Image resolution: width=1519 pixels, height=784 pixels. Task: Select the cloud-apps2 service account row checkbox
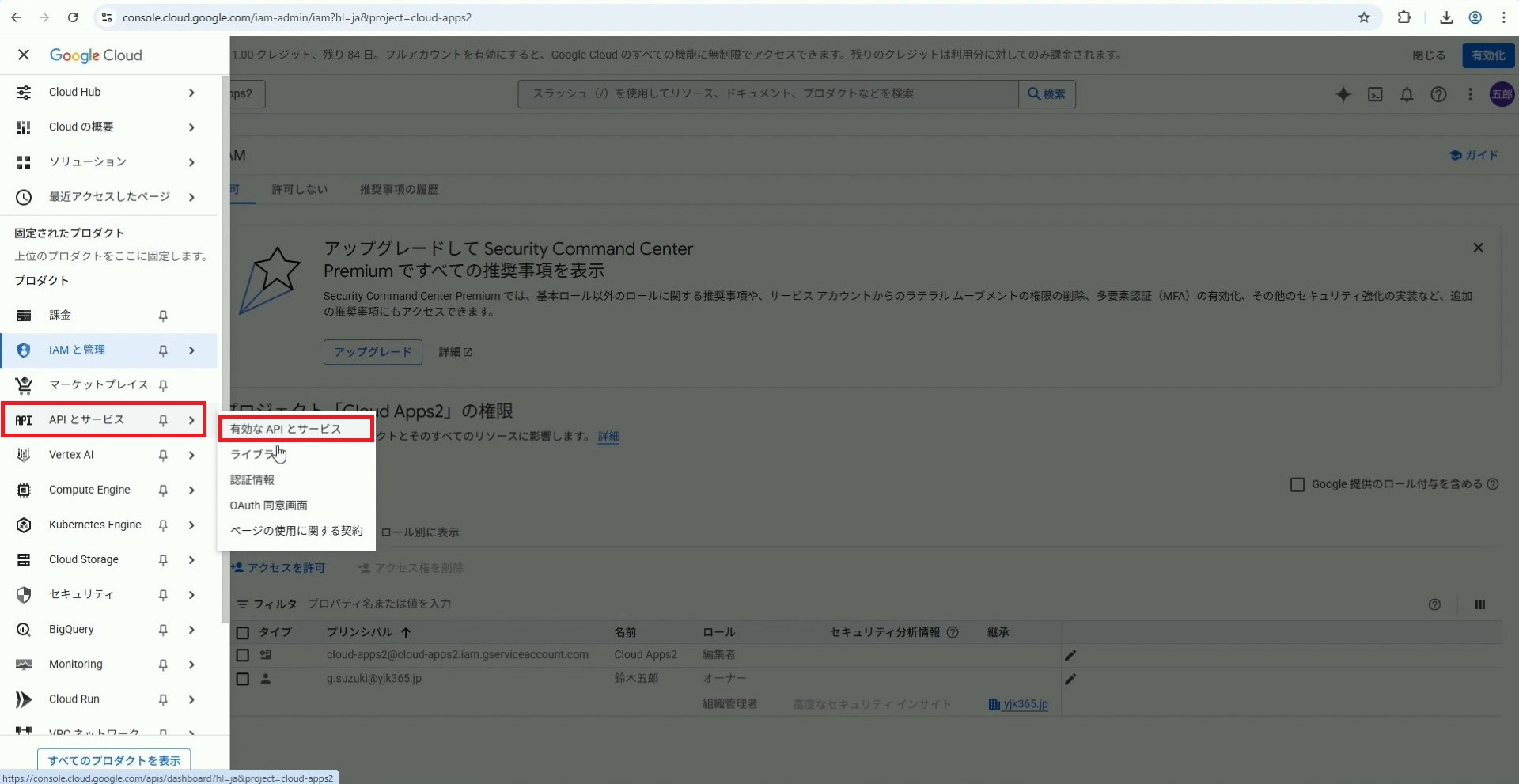point(243,655)
